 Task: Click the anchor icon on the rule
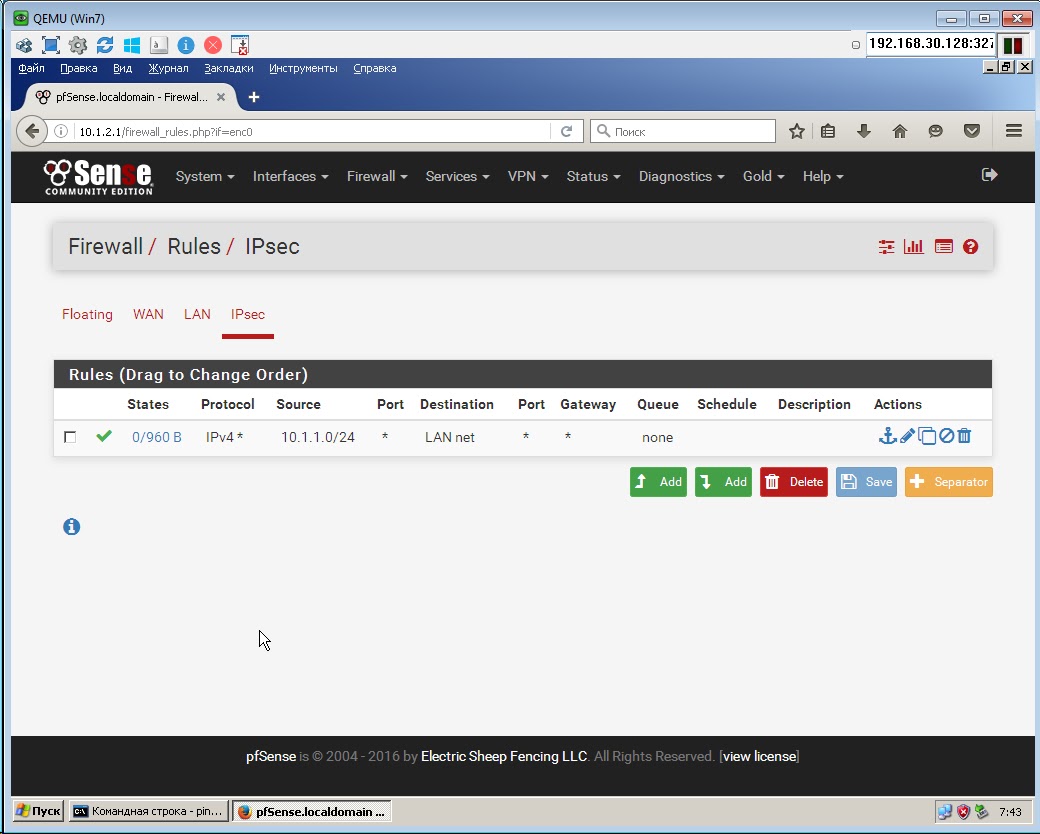[887, 436]
